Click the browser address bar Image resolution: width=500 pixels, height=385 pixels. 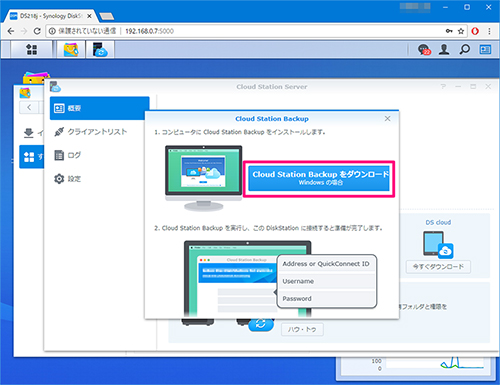pyautogui.click(x=250, y=31)
